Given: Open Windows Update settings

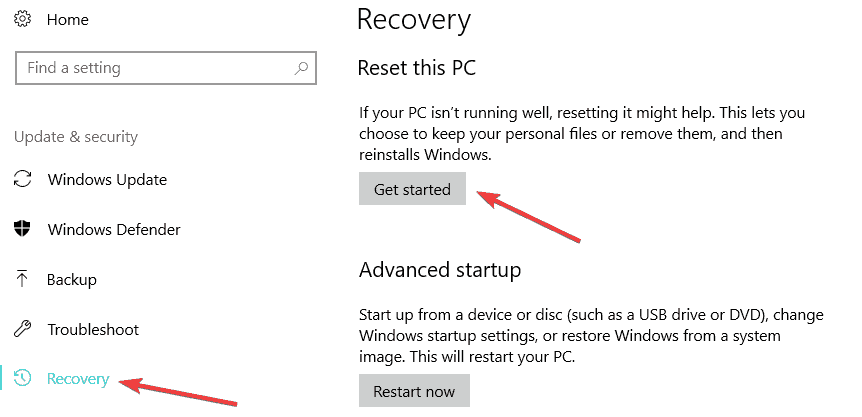Looking at the screenshot, I should [x=107, y=180].
